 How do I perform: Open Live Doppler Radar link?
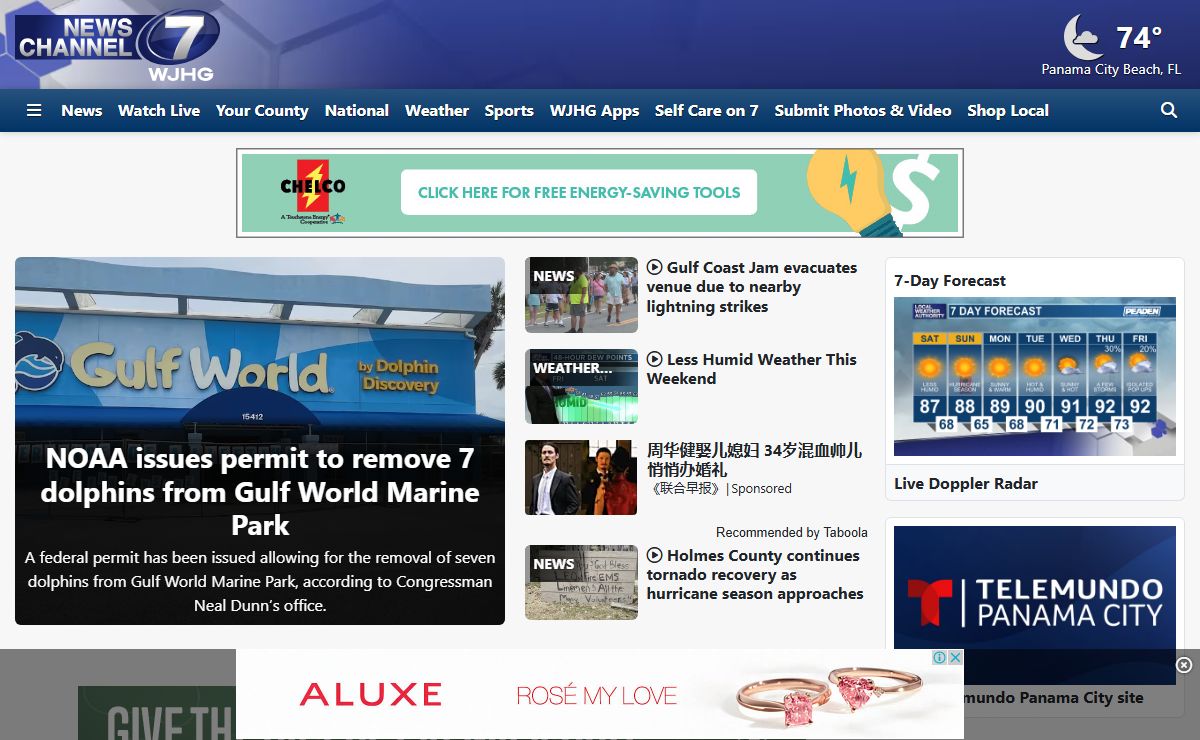pyautogui.click(x=966, y=484)
